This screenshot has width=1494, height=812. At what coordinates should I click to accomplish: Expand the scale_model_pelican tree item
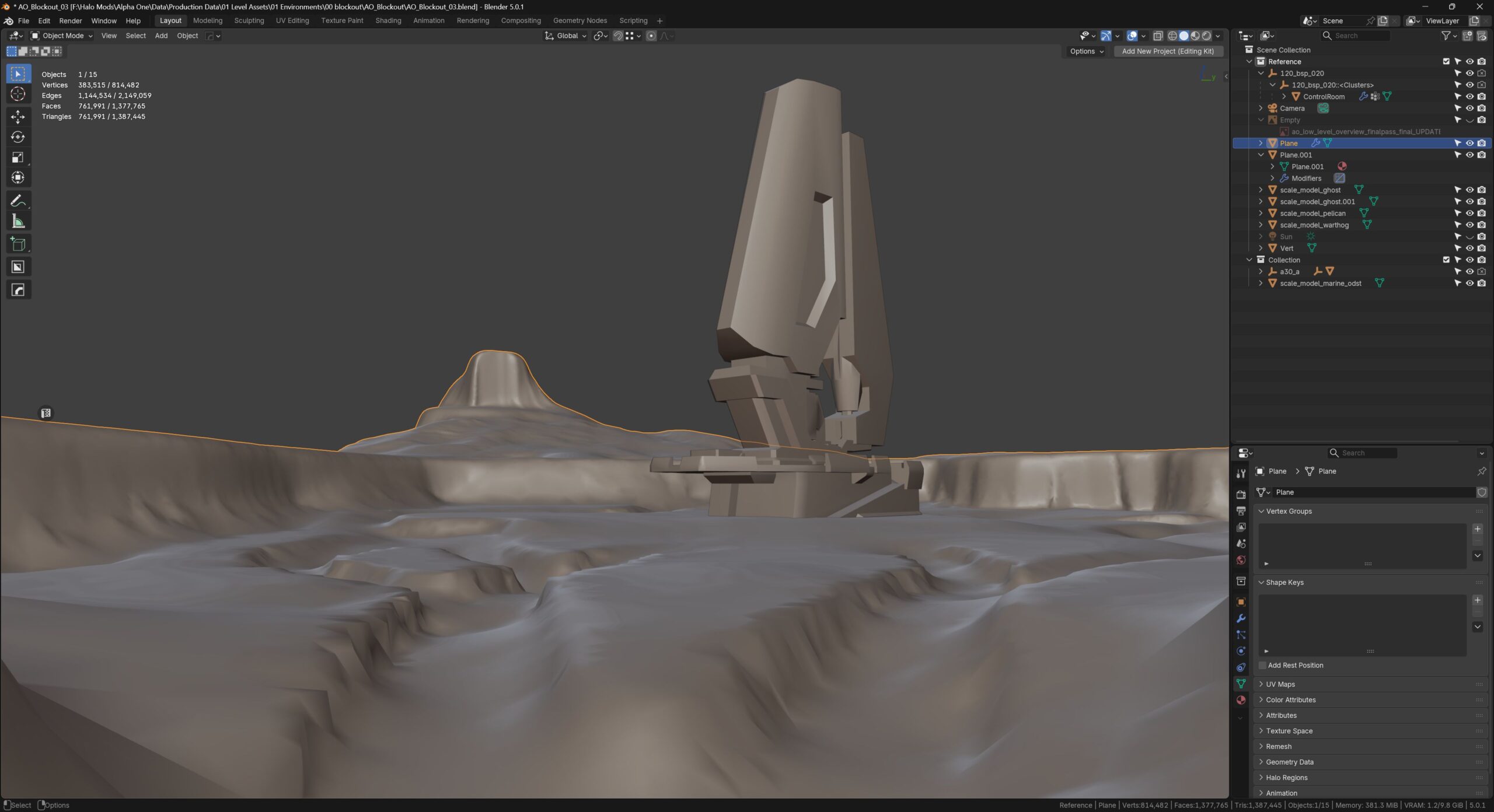click(1261, 213)
